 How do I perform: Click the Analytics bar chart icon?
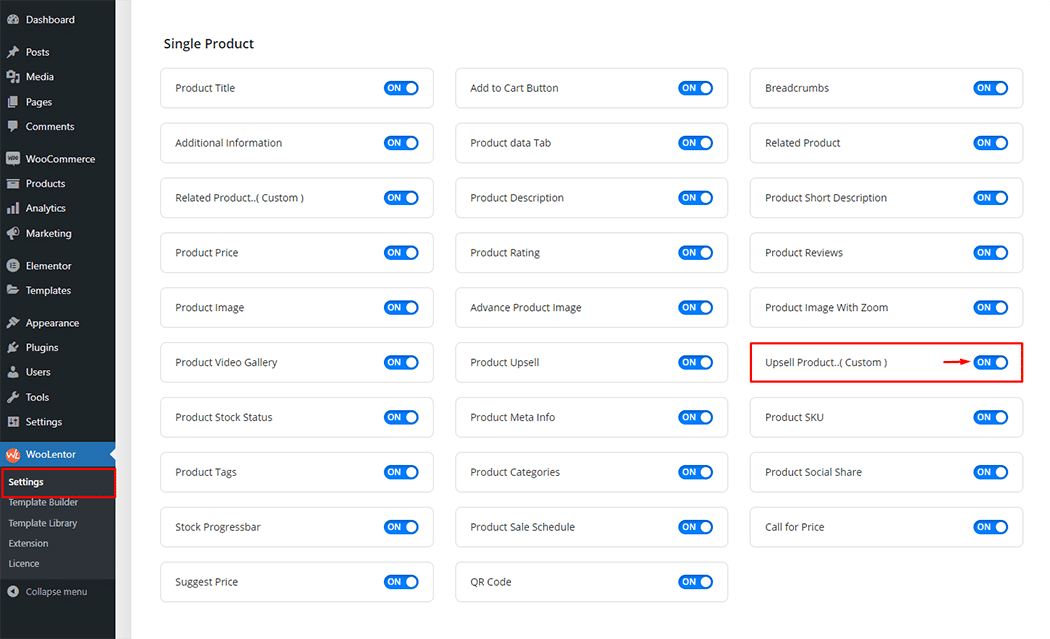(x=13, y=209)
